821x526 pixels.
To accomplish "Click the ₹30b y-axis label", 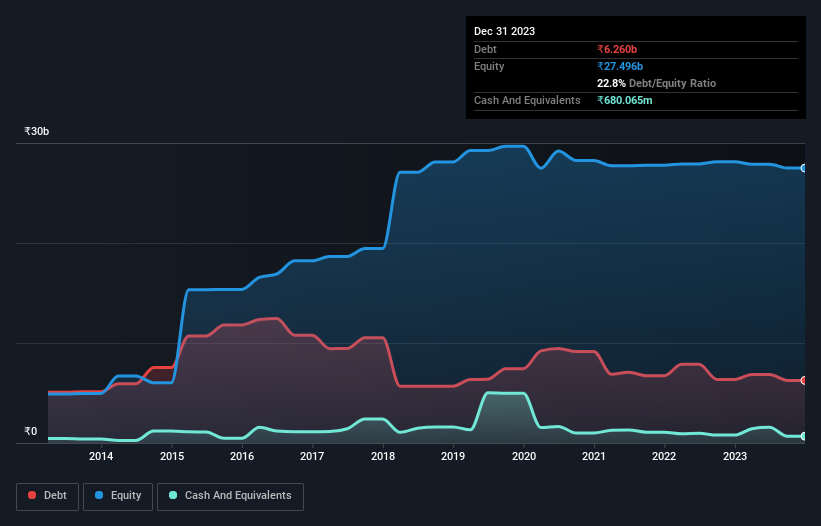I will coord(37,131).
